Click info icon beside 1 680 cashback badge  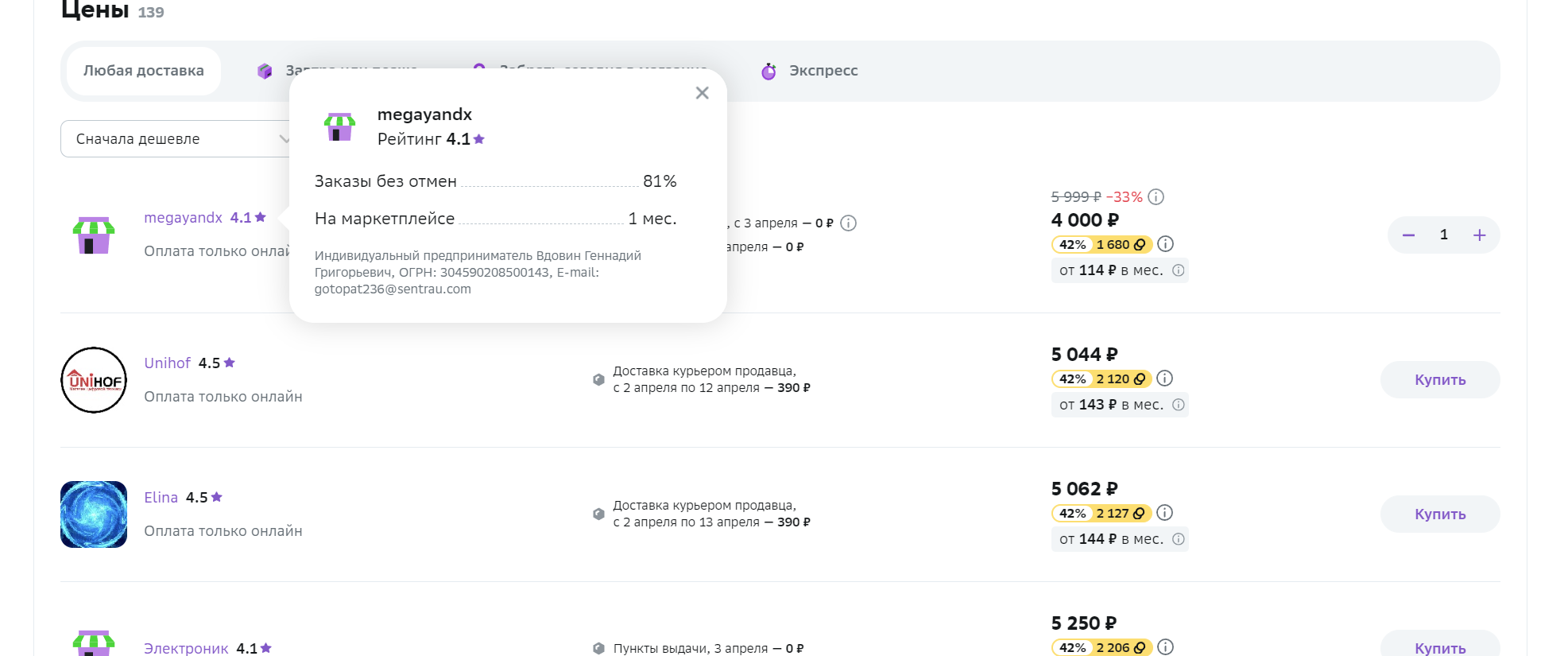1165,244
